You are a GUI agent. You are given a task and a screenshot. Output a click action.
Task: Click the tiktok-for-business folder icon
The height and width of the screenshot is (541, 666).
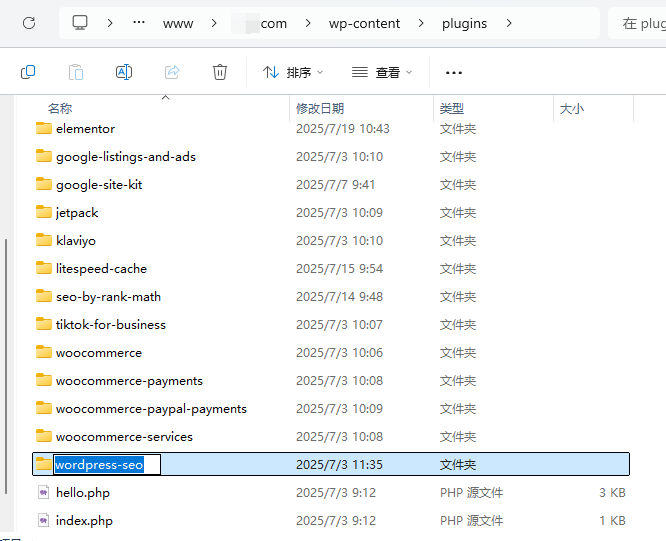pyautogui.click(x=44, y=324)
